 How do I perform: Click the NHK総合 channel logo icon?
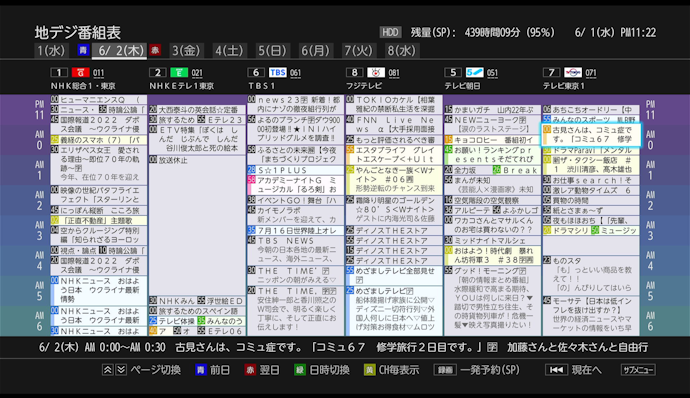point(81,72)
